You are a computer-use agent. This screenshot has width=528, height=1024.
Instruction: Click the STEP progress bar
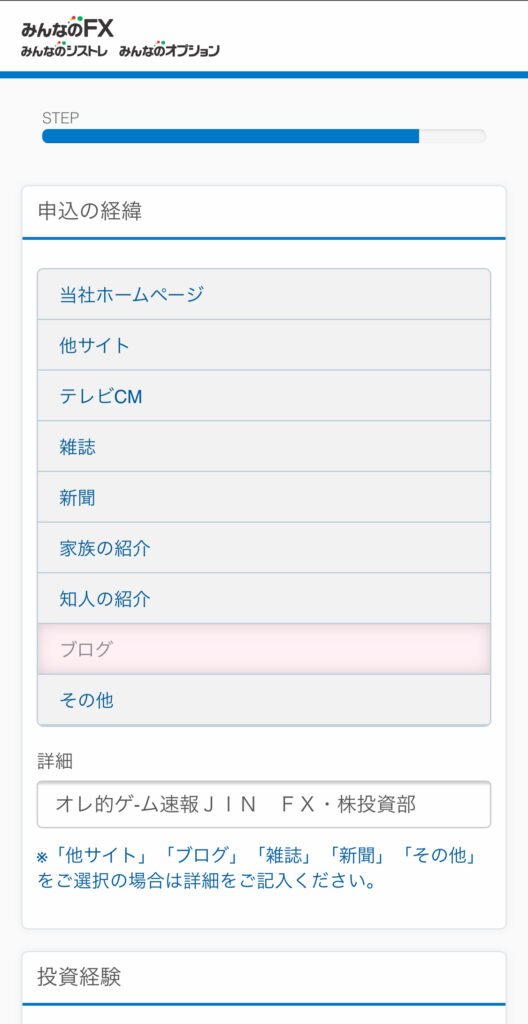[264, 136]
